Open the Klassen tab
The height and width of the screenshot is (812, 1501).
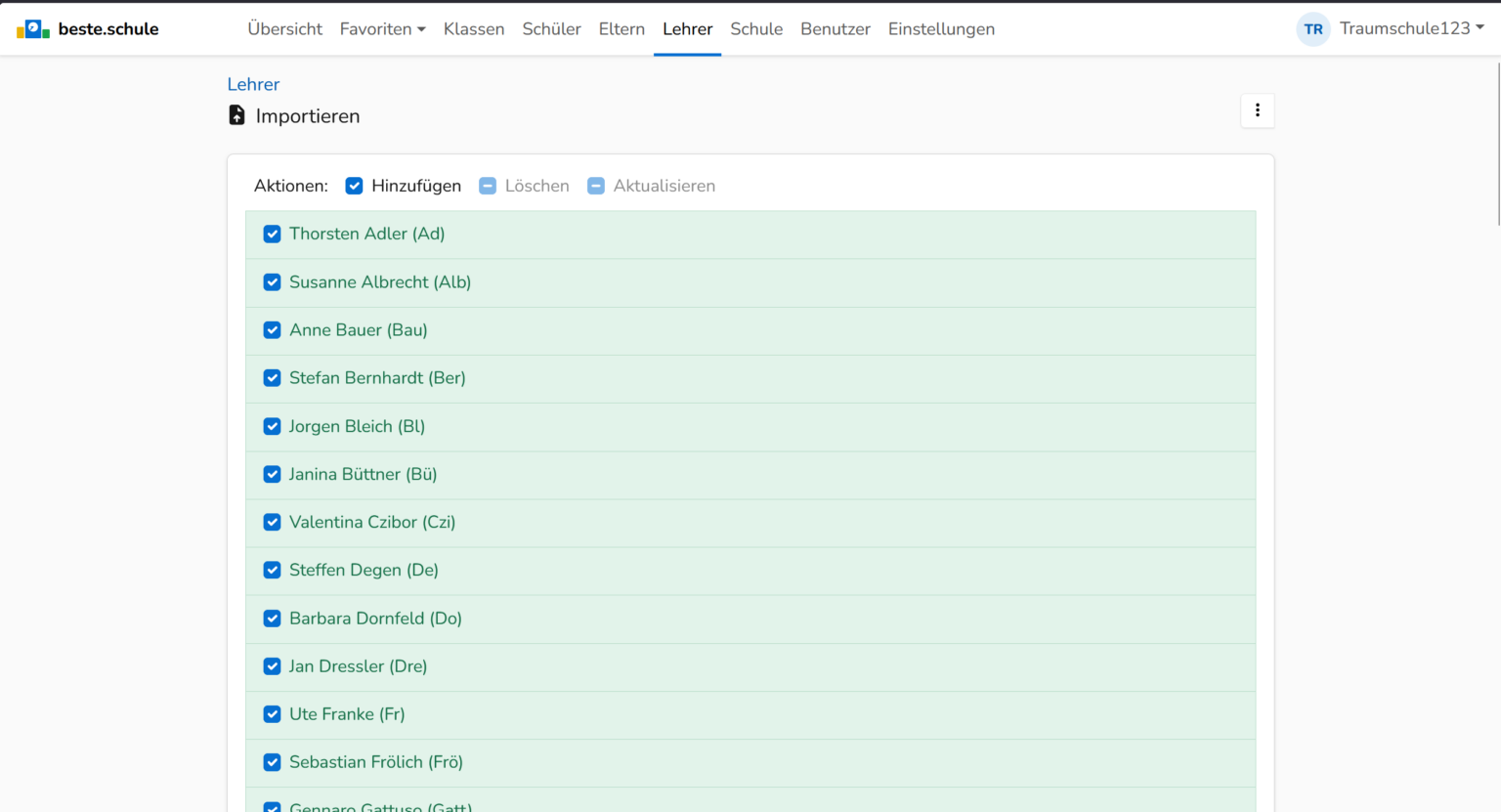coord(474,29)
